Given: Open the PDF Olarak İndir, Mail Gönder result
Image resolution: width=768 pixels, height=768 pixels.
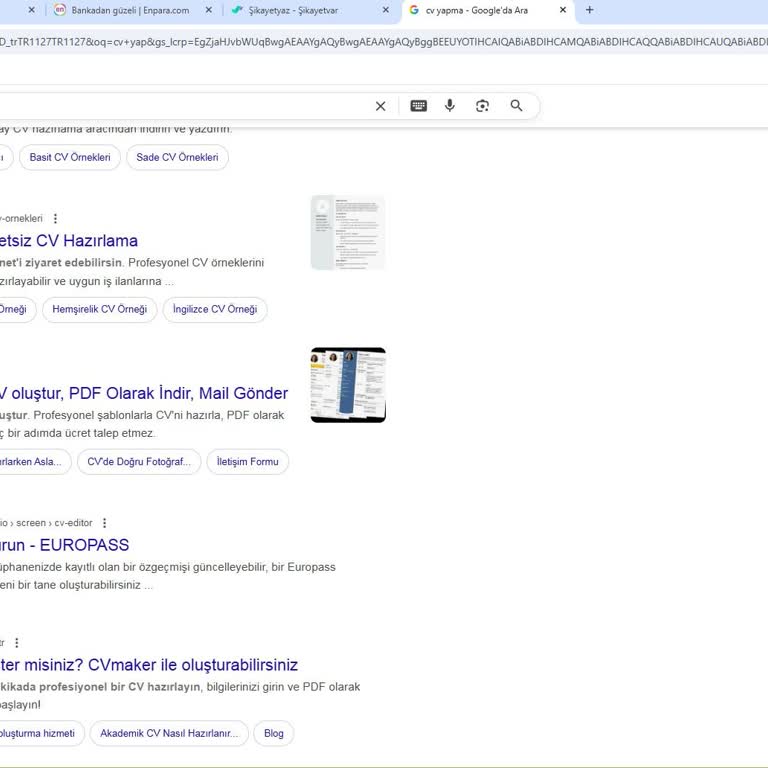Looking at the screenshot, I should [144, 393].
